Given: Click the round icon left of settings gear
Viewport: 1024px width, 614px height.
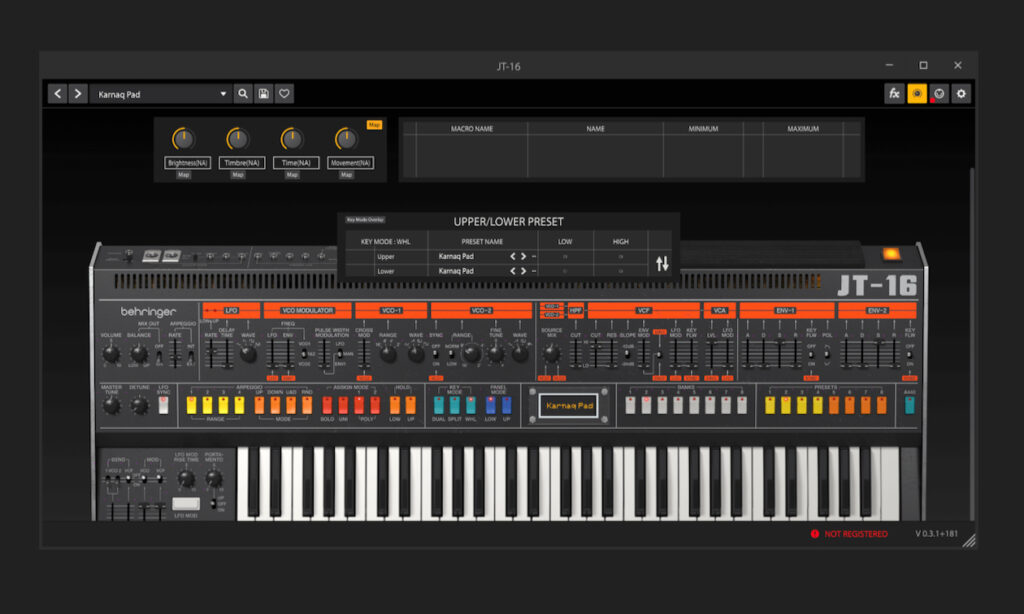Looking at the screenshot, I should (x=939, y=93).
